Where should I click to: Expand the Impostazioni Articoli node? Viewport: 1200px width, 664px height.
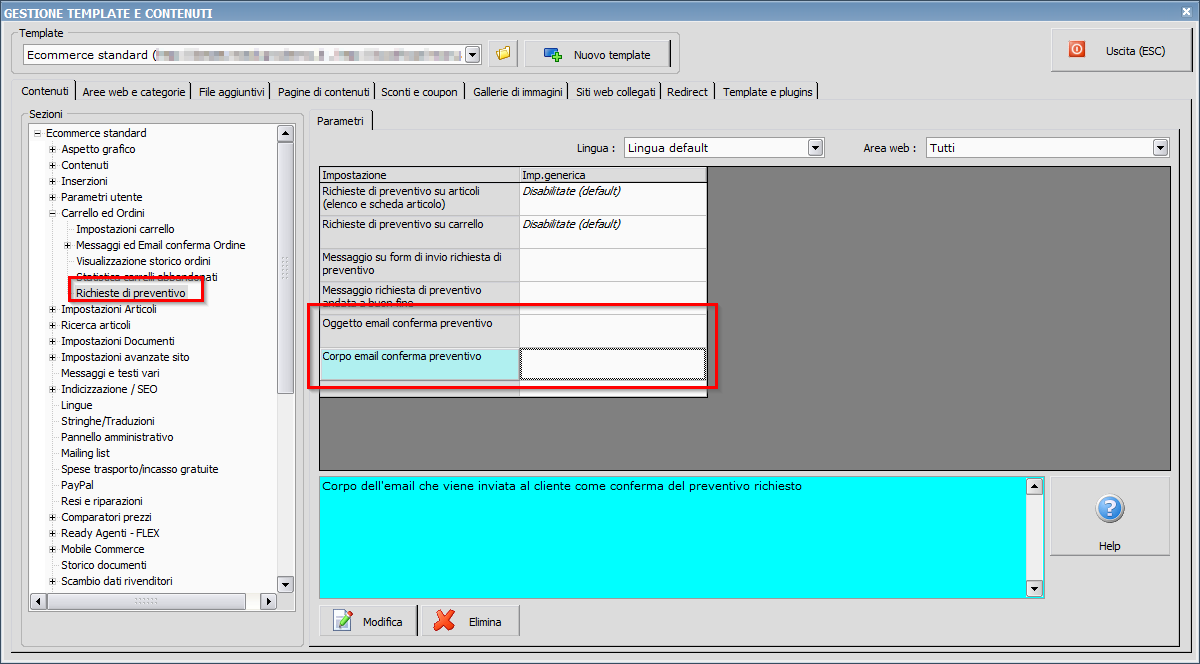(x=52, y=309)
